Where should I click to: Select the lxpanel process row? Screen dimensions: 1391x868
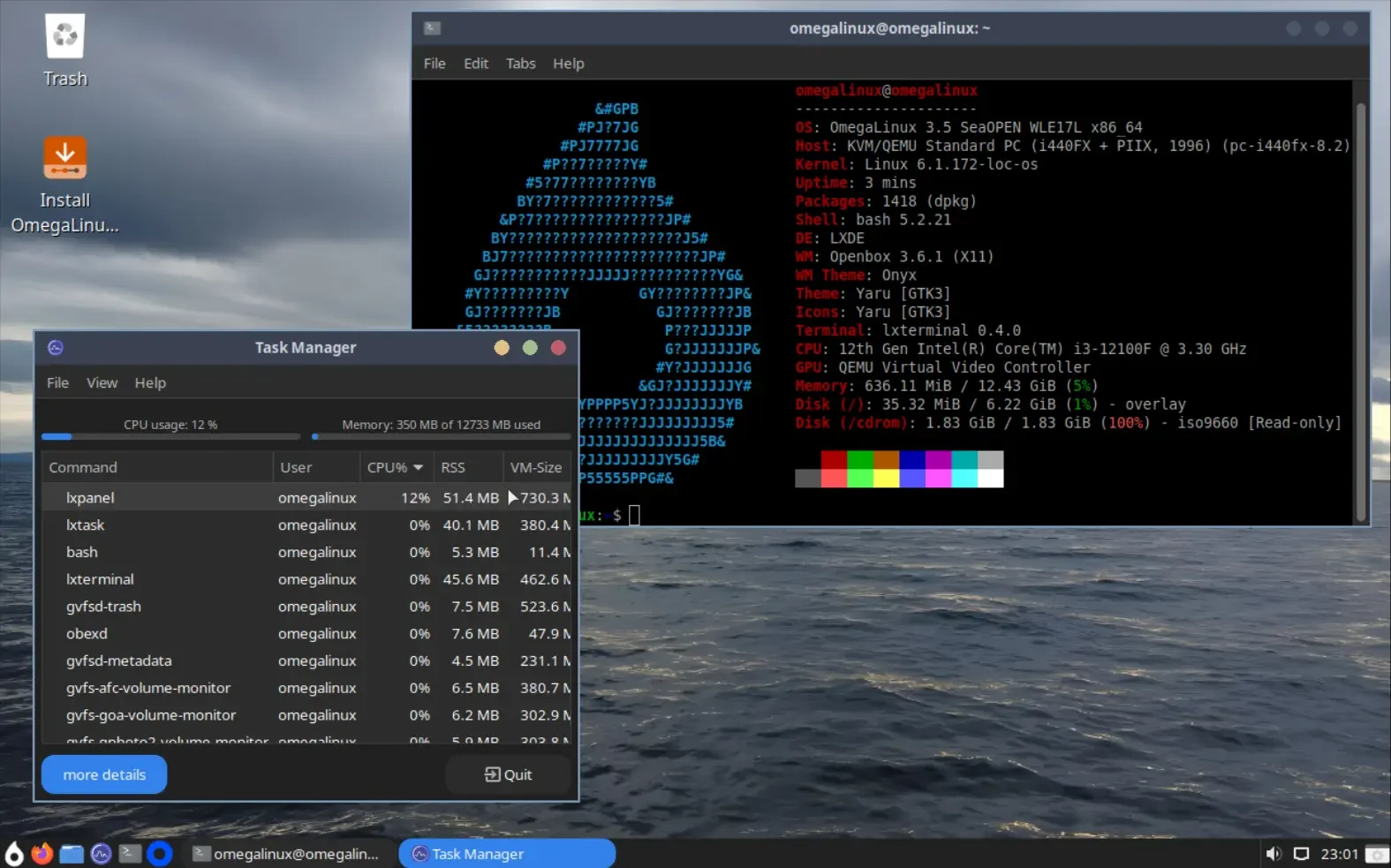306,498
